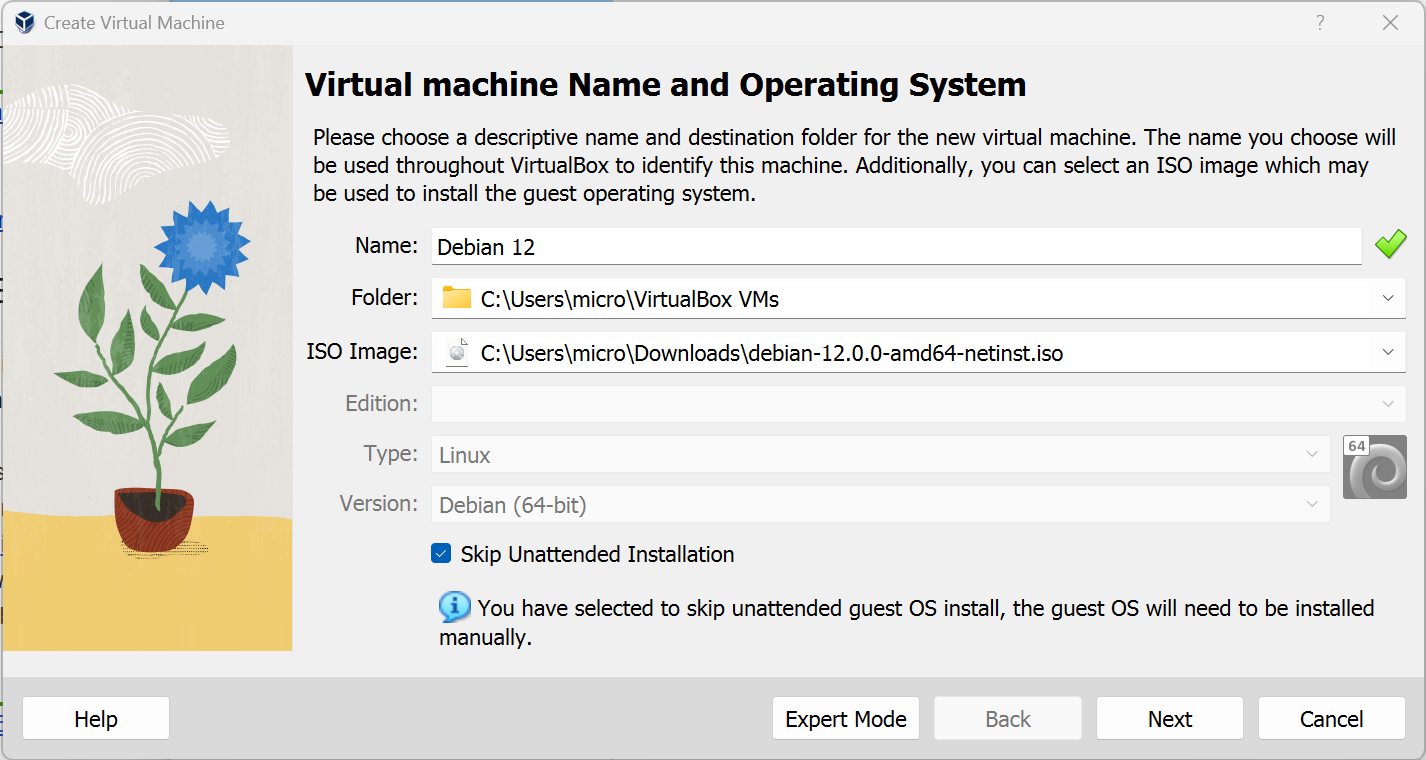Open the Folder dropdown arrow
Image resolution: width=1426 pixels, height=760 pixels.
[1388, 298]
